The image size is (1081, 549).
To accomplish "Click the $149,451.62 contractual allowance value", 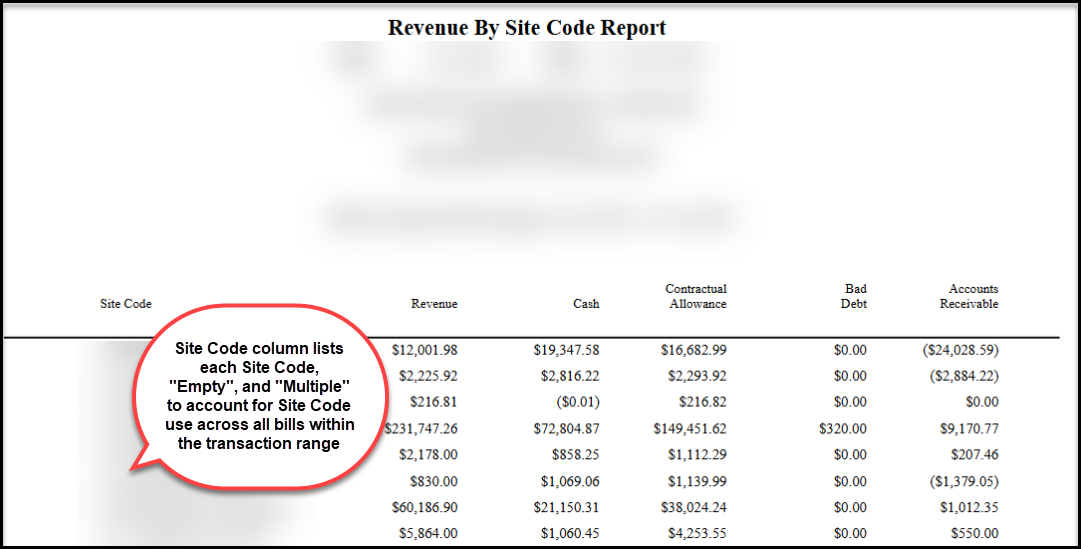I will tap(690, 428).
